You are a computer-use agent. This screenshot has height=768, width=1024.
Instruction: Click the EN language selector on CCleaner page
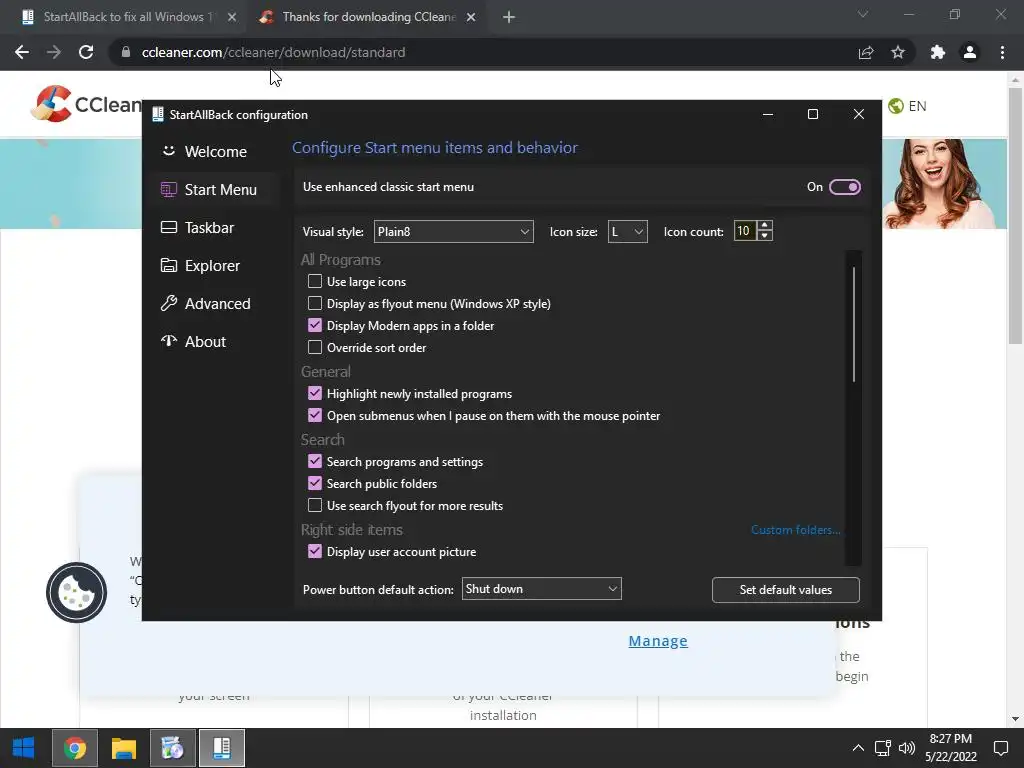point(908,106)
